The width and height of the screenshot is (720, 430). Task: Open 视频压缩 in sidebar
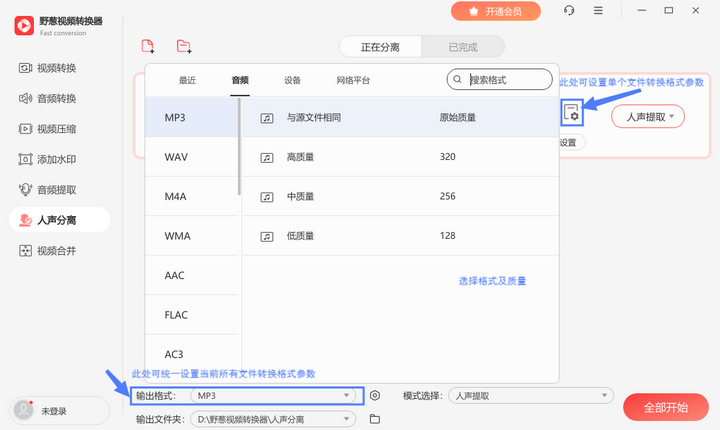pyautogui.click(x=48, y=129)
